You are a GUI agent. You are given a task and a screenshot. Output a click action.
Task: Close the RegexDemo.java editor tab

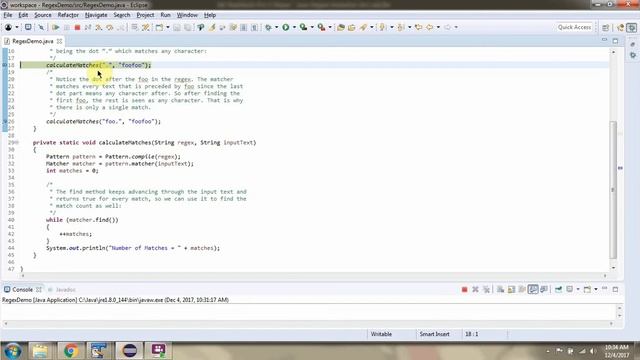(60, 41)
